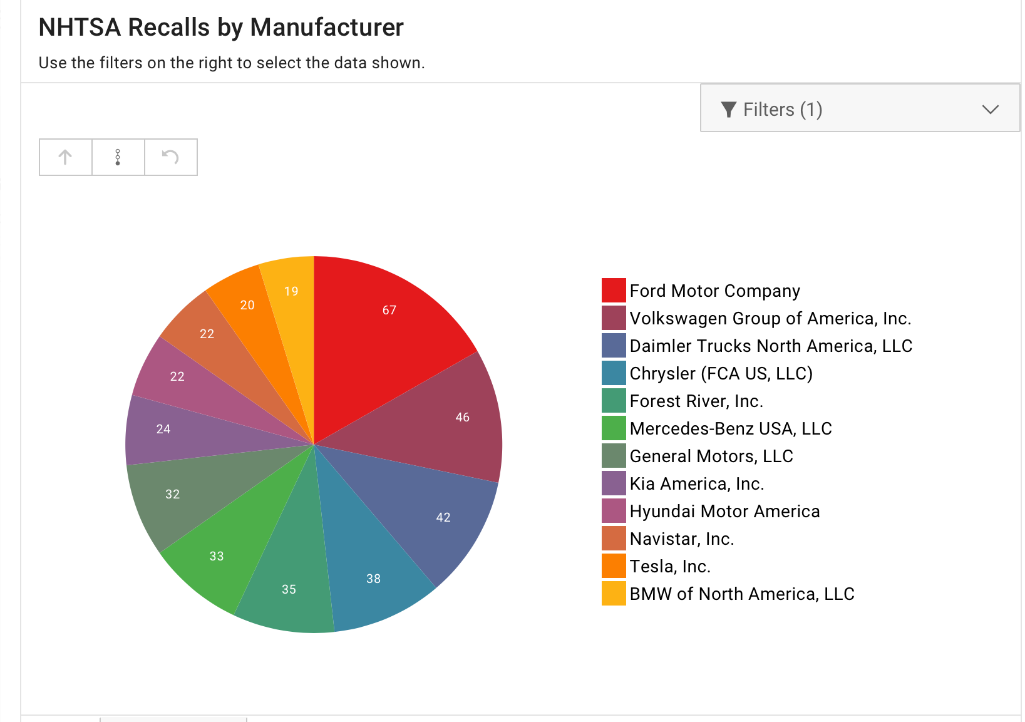Click the drill path icon with three dots
The width and height of the screenshot is (1025, 722).
(x=118, y=157)
